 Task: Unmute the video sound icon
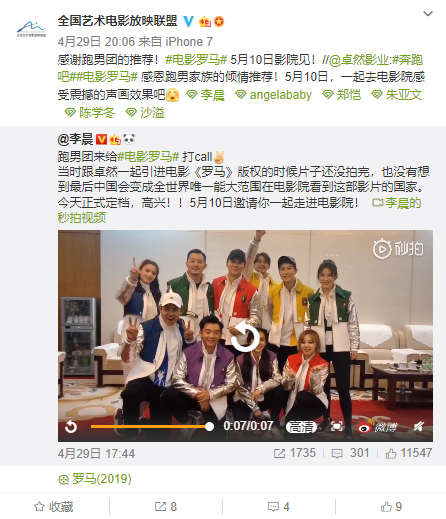click(x=419, y=426)
